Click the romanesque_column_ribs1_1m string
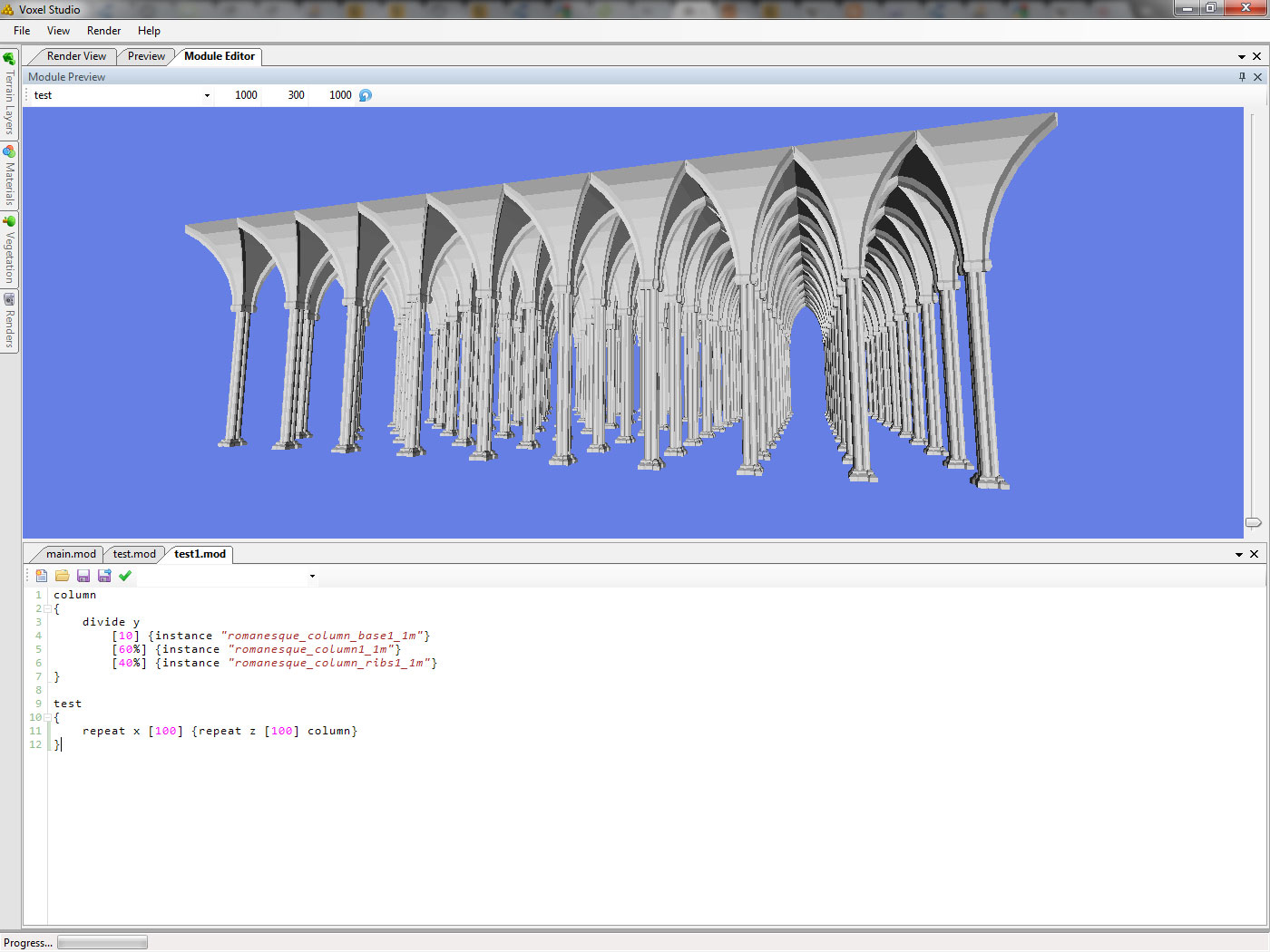This screenshot has width=1270, height=952. (x=328, y=663)
